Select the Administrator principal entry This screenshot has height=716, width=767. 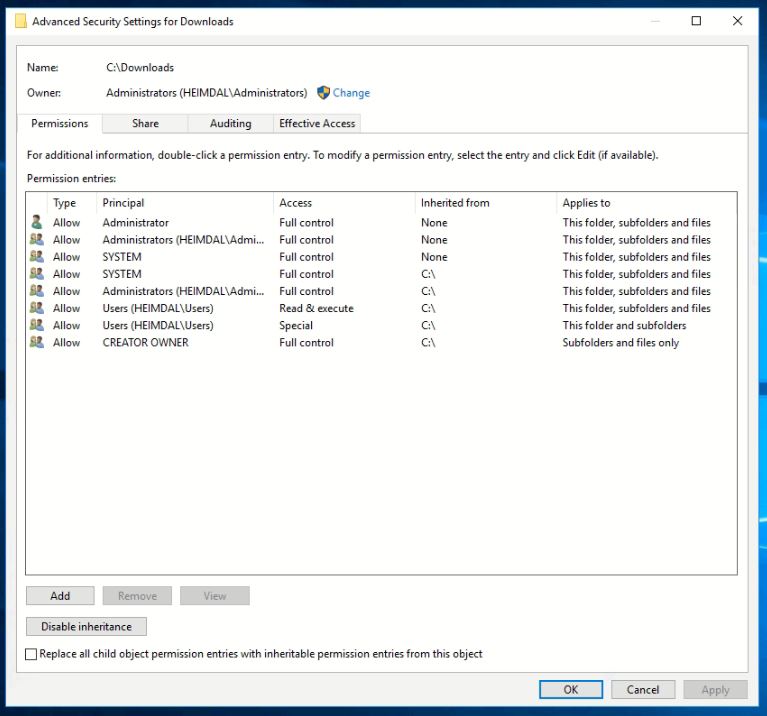[135, 223]
